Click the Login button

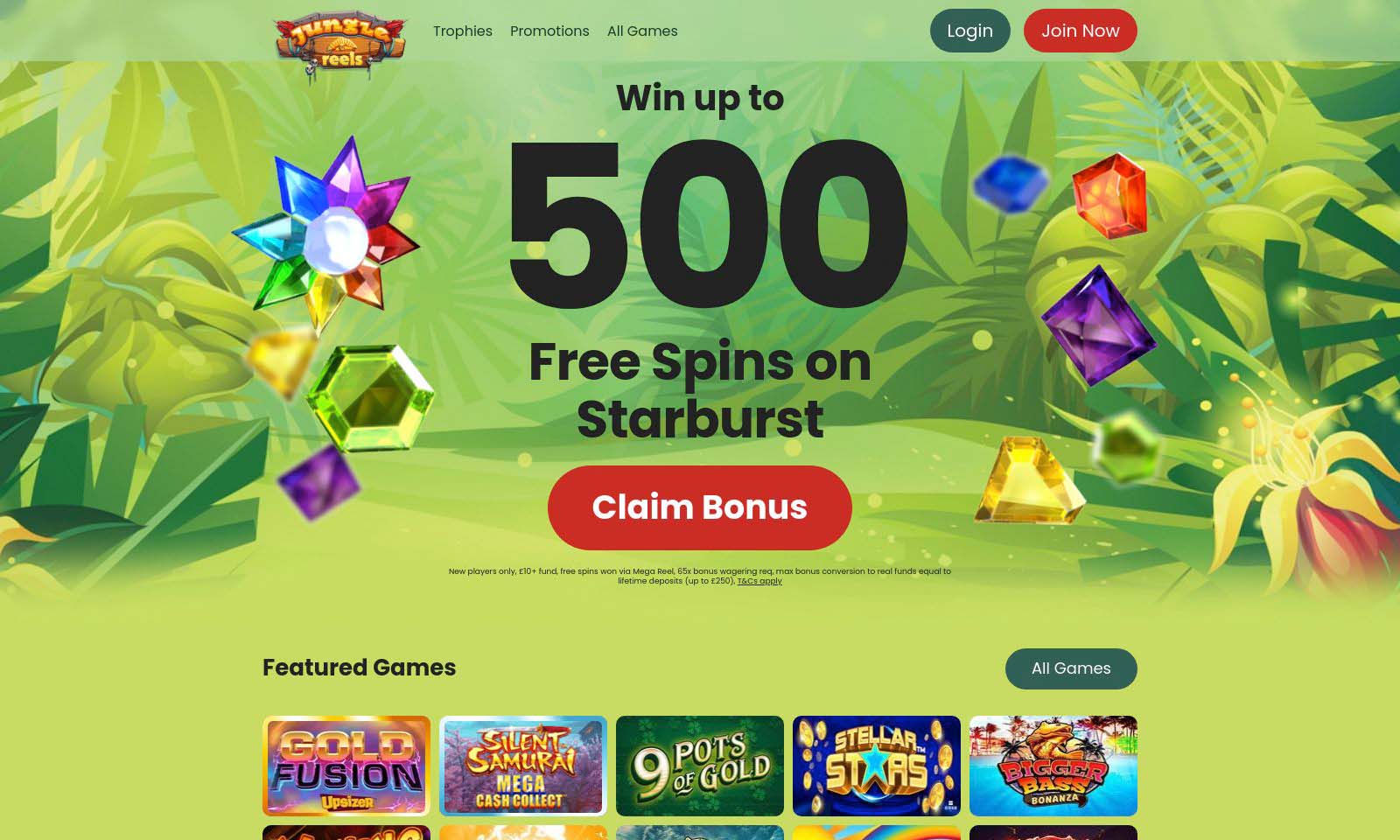(969, 31)
